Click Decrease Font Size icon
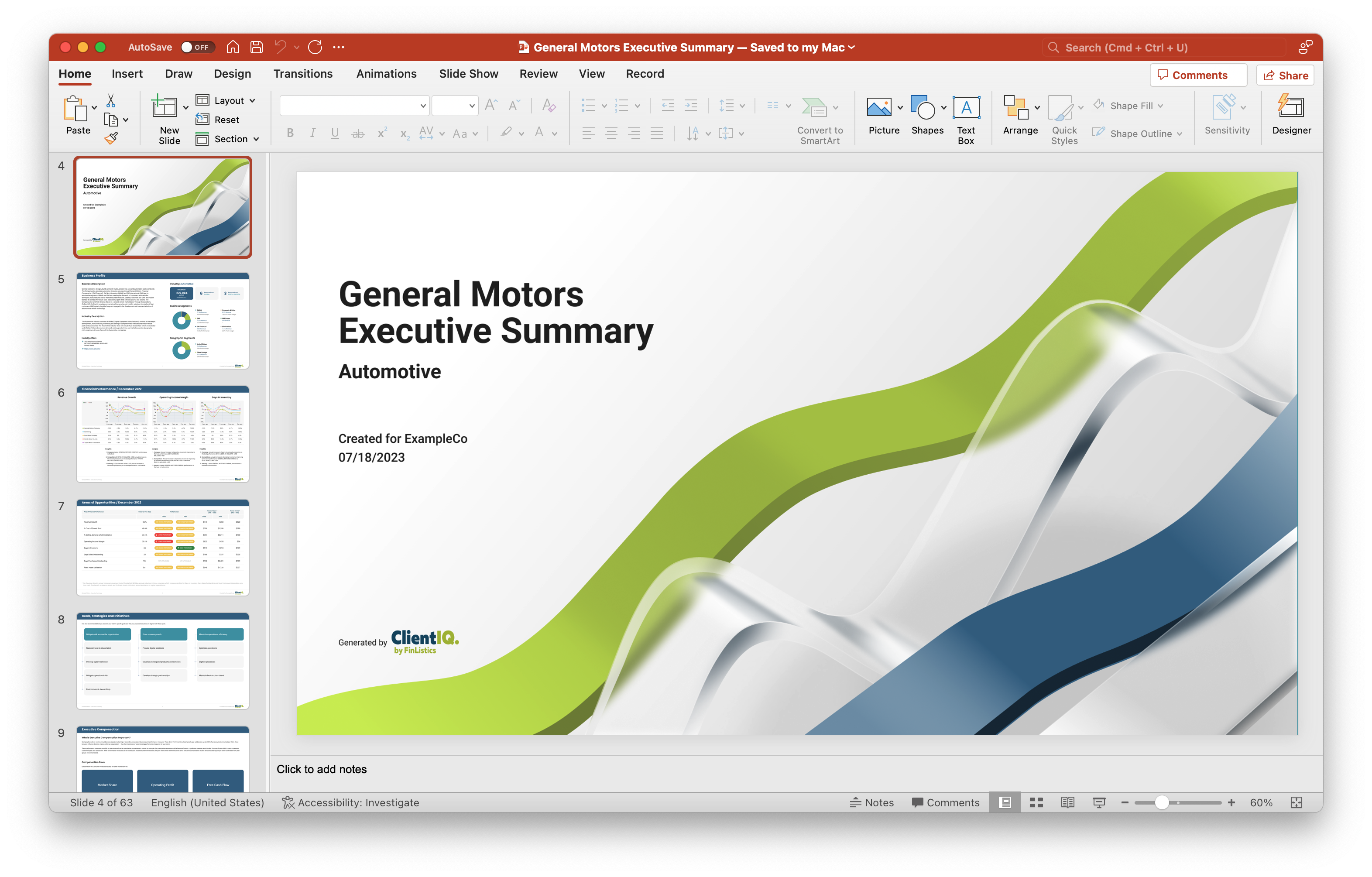 coord(514,106)
